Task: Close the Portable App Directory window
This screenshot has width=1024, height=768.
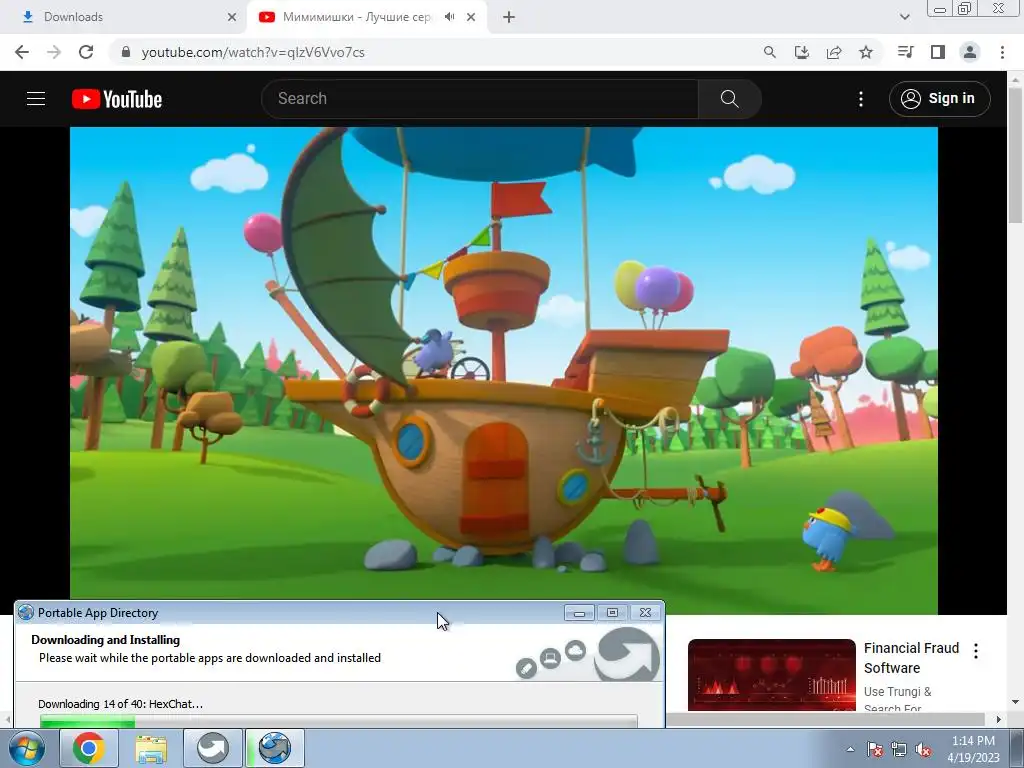Action: pos(645,613)
